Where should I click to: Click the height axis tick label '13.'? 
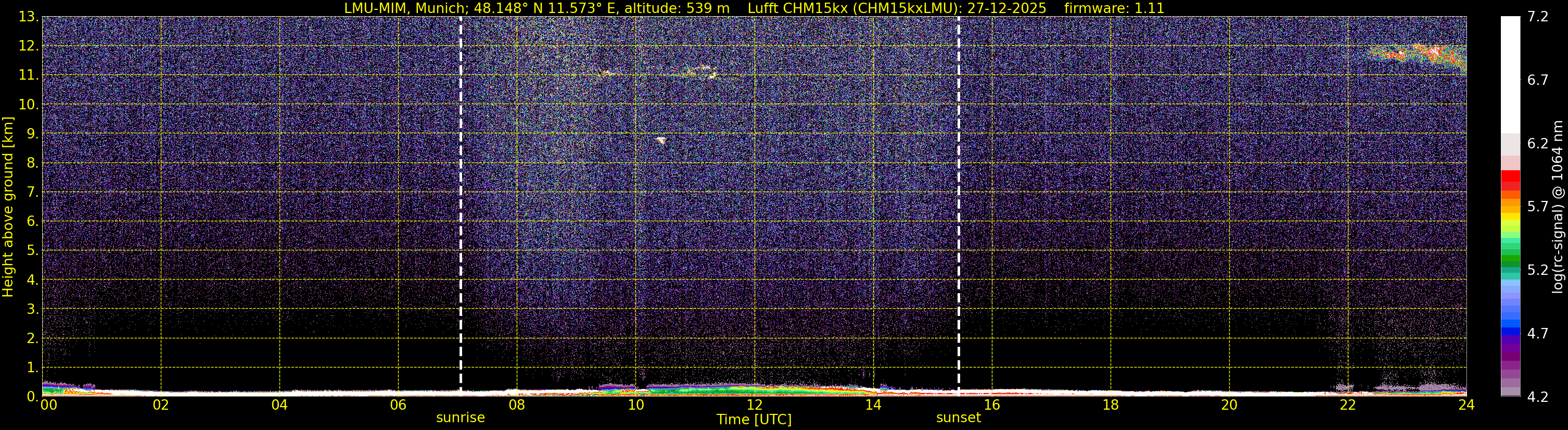pyautogui.click(x=28, y=17)
